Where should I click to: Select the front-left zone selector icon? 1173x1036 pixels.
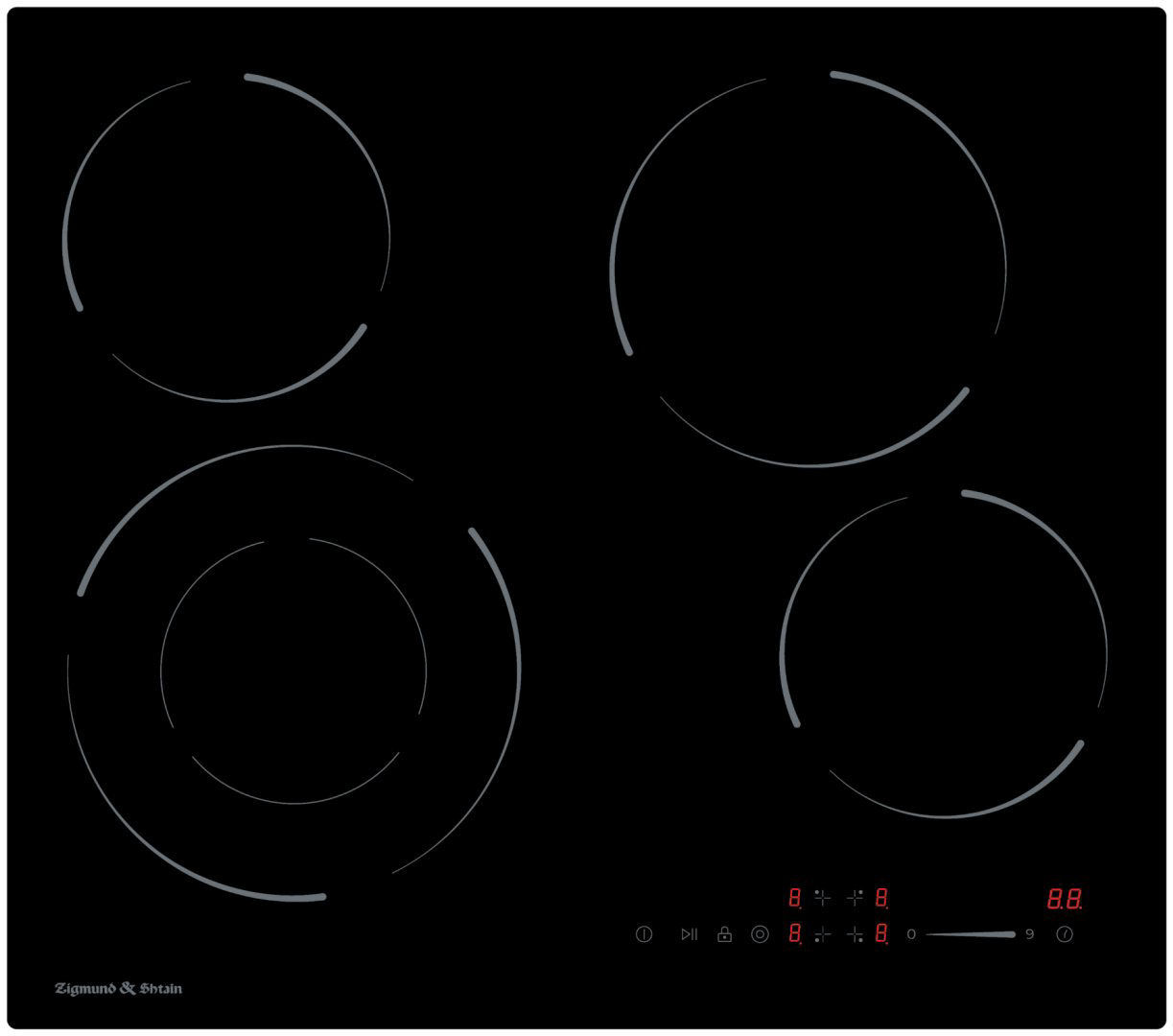pos(822,934)
